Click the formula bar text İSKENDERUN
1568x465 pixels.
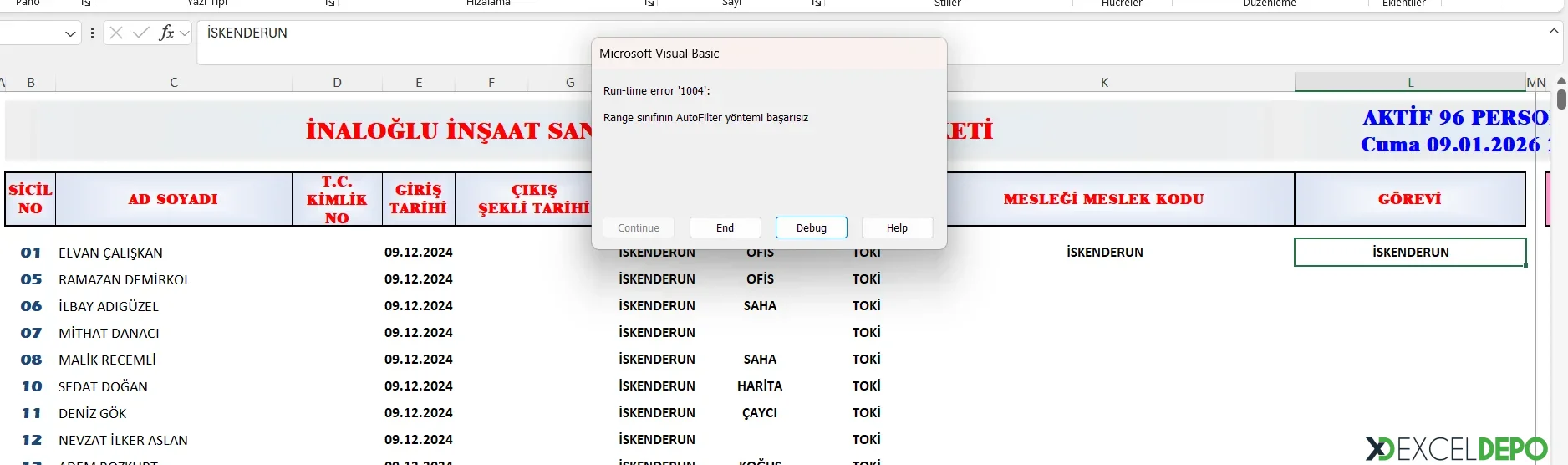click(x=247, y=33)
